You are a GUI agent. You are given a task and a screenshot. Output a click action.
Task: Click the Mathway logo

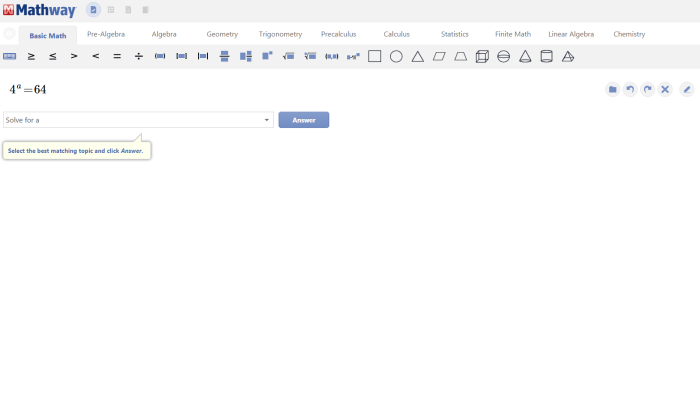tap(39, 10)
